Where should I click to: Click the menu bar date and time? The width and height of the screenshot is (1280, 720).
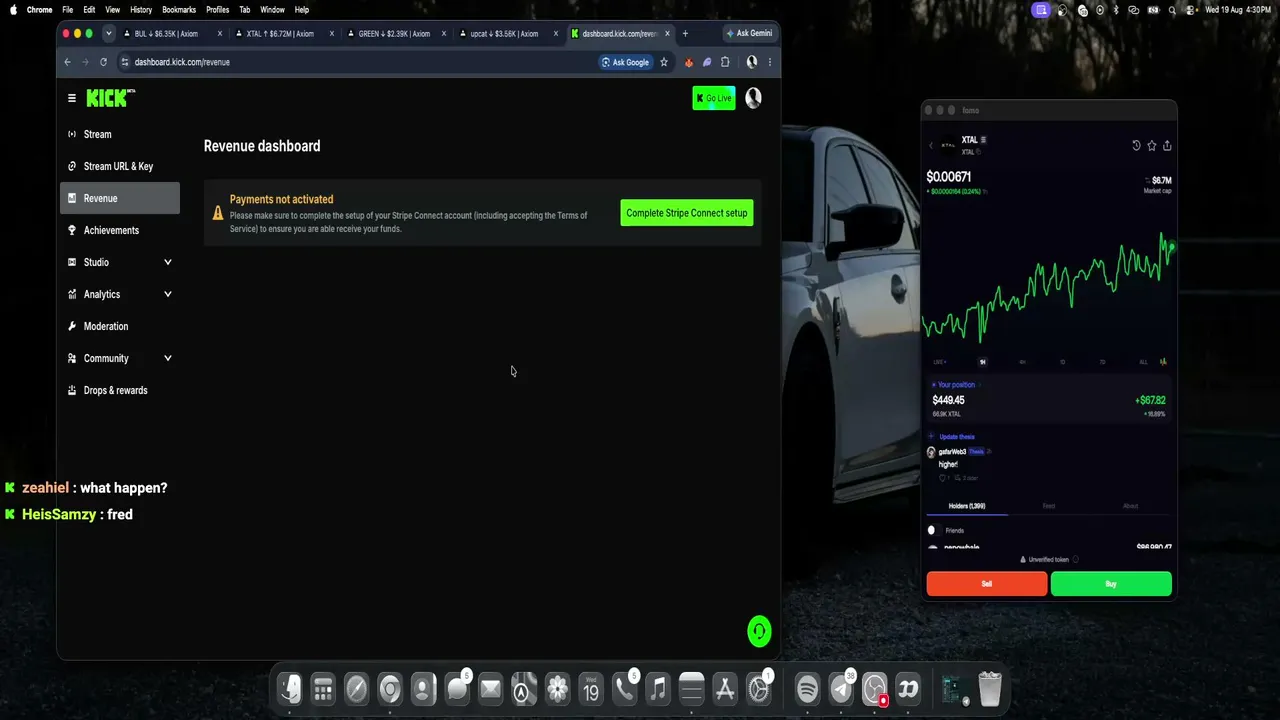[x=1237, y=10]
